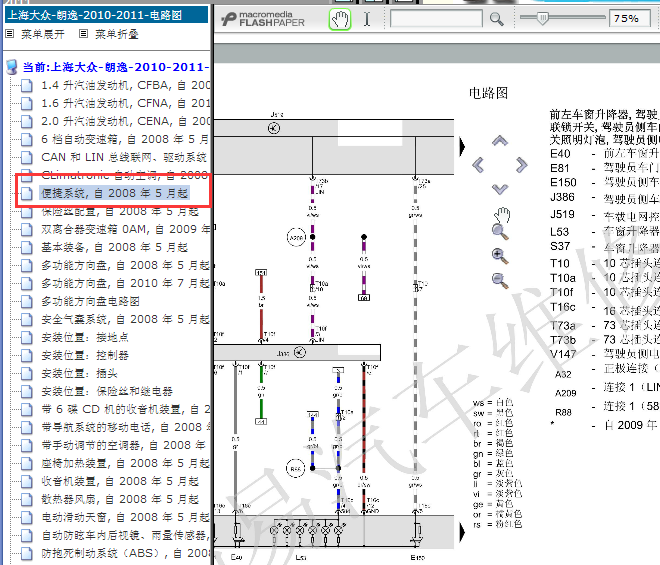The image size is (660, 565).
Task: Open 电动滑动天窗 entry
Action: [x=125, y=517]
